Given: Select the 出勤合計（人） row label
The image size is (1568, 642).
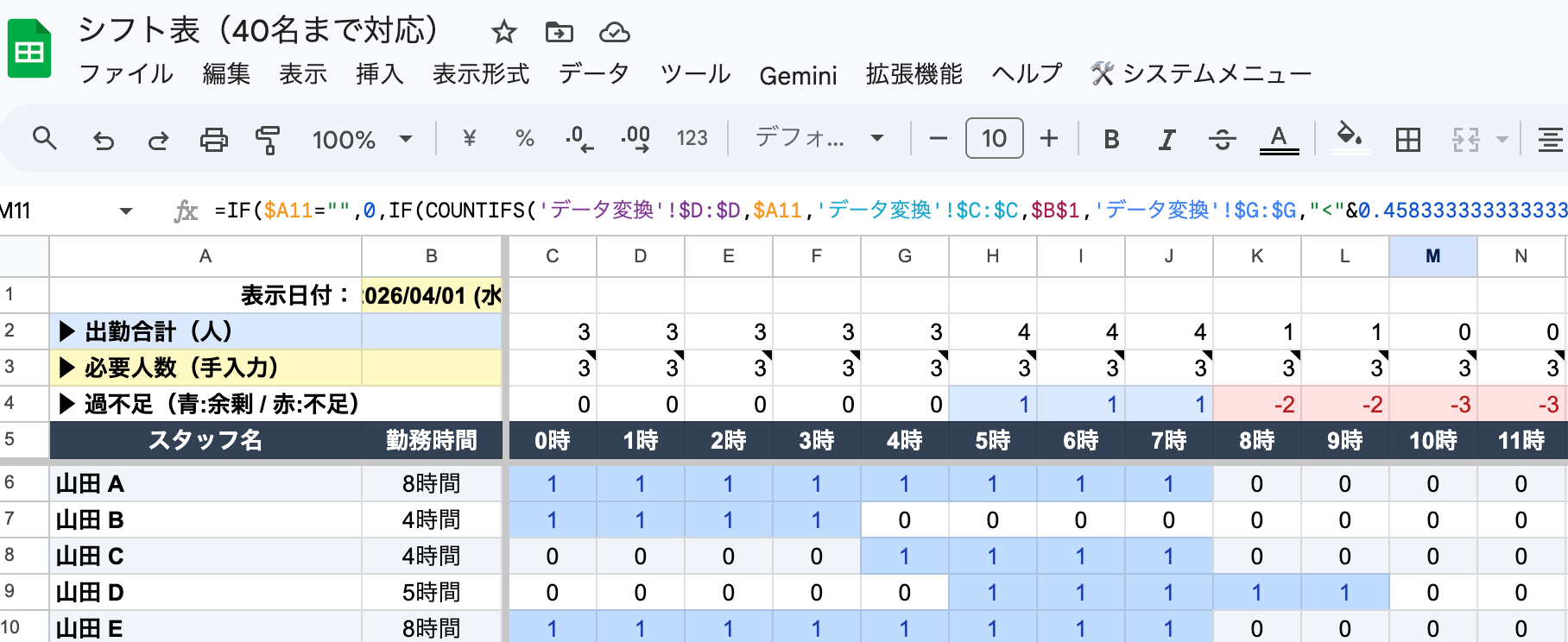Looking at the screenshot, I should (205, 331).
